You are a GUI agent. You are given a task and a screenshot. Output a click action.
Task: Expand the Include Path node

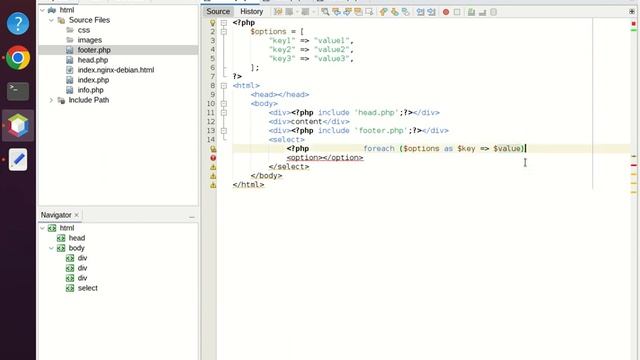pos(51,100)
